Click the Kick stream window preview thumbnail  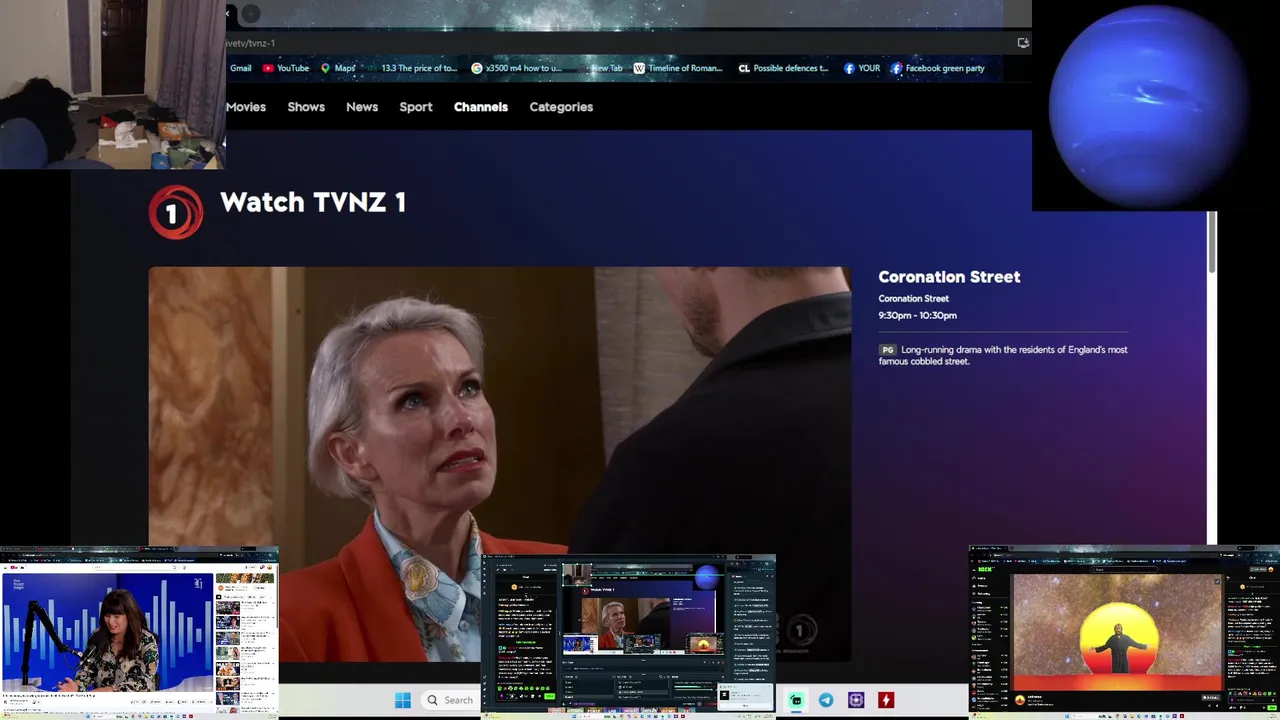click(x=1124, y=632)
